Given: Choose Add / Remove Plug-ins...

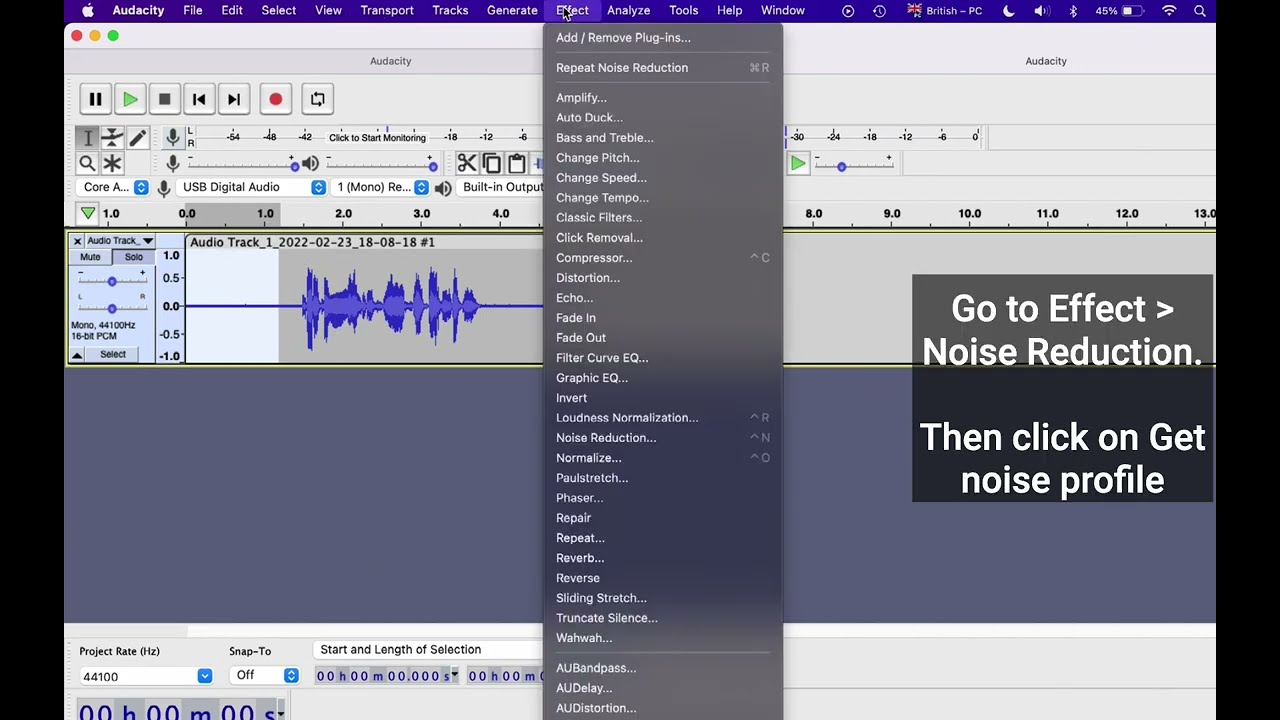Looking at the screenshot, I should [x=662, y=38].
